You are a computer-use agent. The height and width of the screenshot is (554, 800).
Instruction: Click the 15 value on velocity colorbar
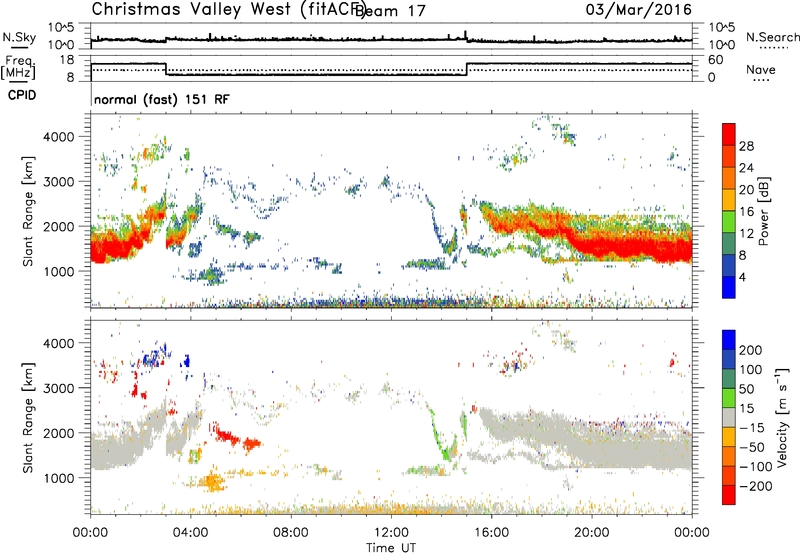746,409
